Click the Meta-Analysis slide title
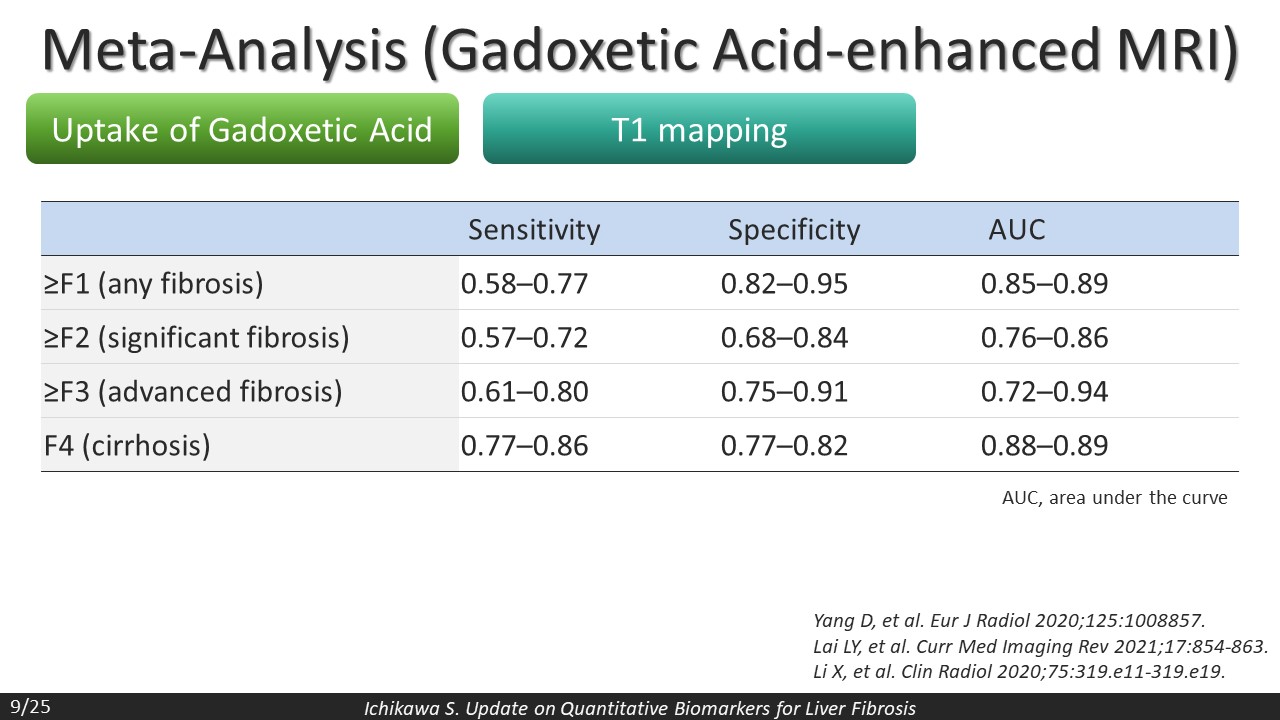Image resolution: width=1280 pixels, height=720 pixels. [x=640, y=48]
